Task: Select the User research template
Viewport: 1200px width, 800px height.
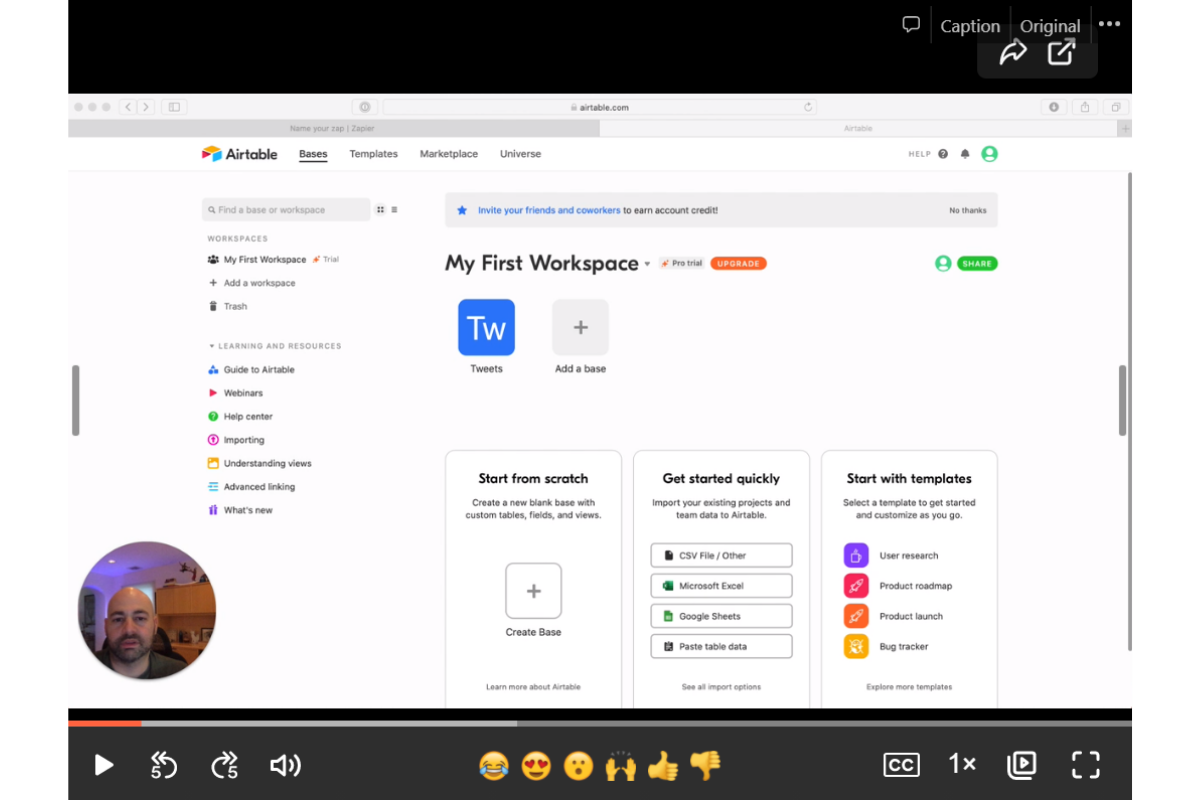Action: click(x=892, y=555)
